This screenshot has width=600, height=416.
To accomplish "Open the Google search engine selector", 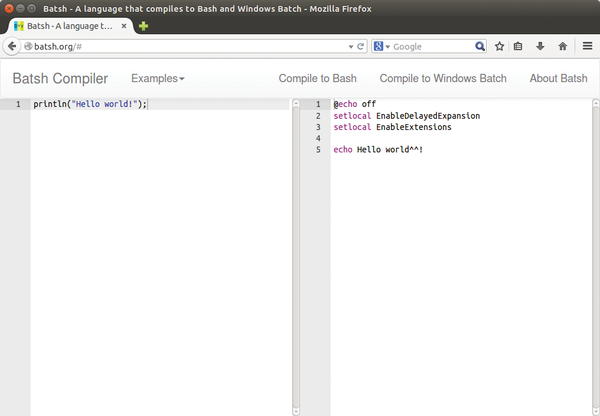I will click(381, 46).
